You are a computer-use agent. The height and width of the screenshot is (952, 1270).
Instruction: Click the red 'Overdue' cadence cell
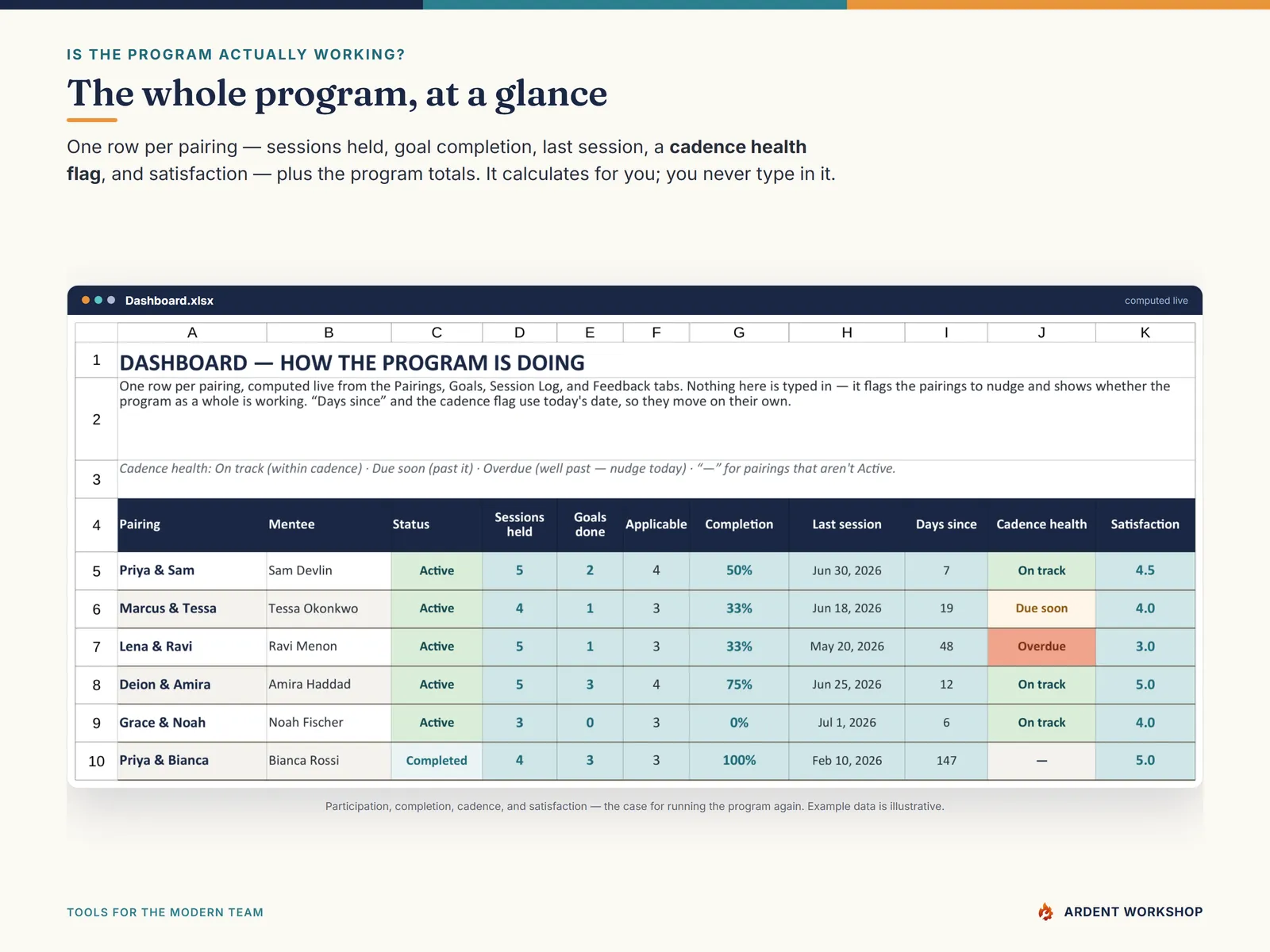tap(1041, 647)
